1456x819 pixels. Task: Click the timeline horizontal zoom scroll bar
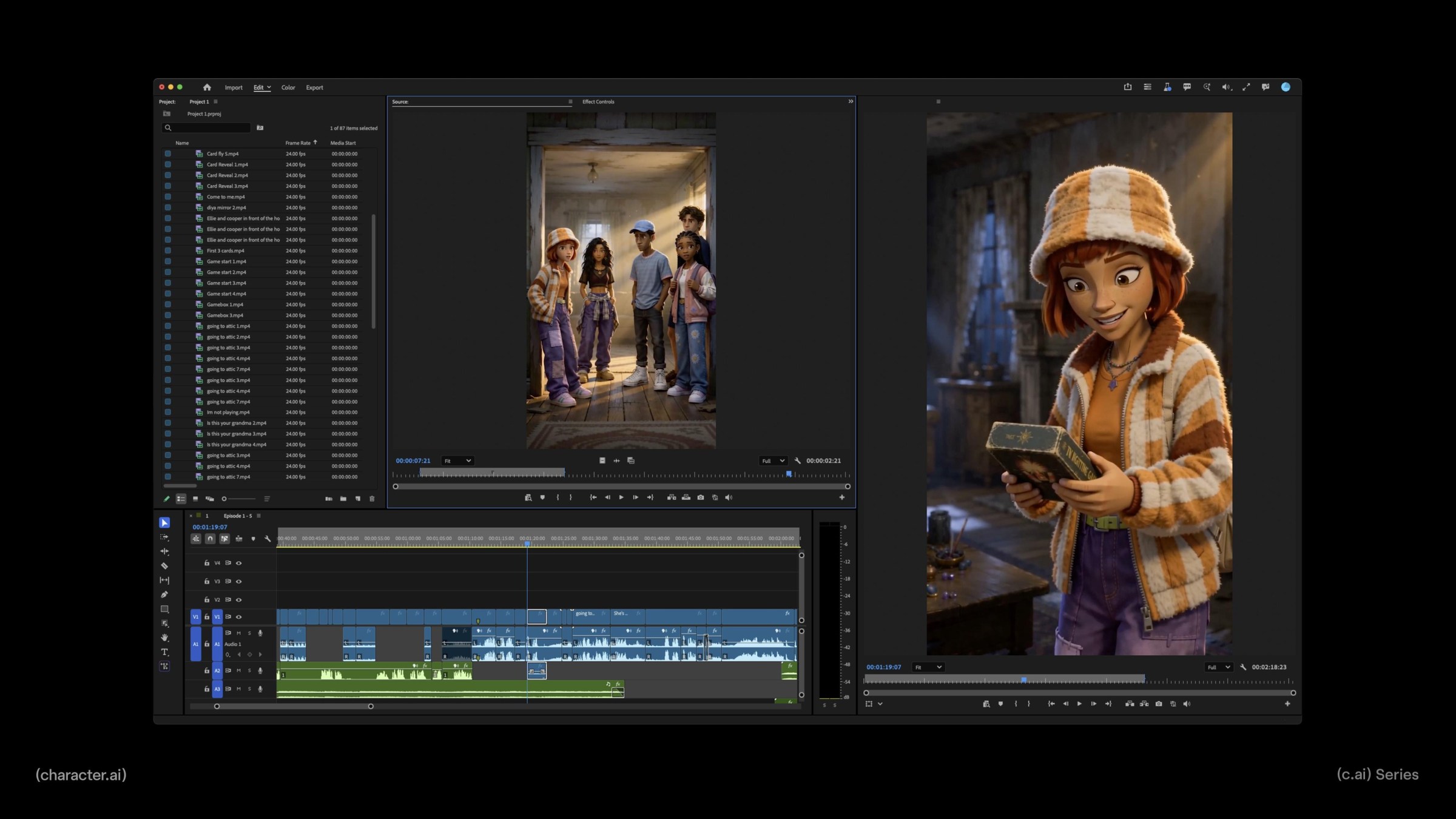coord(294,706)
